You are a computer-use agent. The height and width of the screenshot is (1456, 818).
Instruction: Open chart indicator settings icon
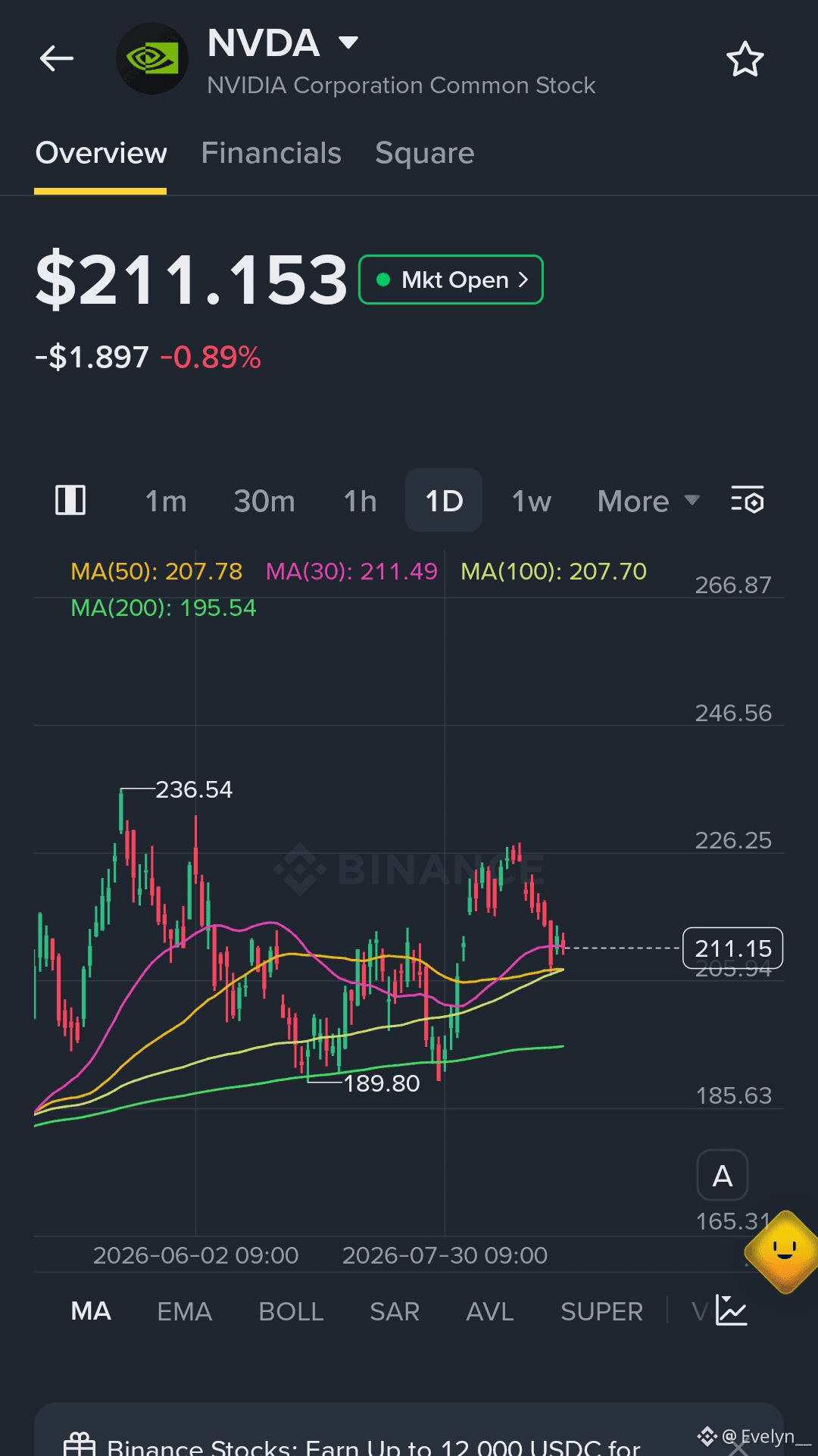click(x=748, y=501)
